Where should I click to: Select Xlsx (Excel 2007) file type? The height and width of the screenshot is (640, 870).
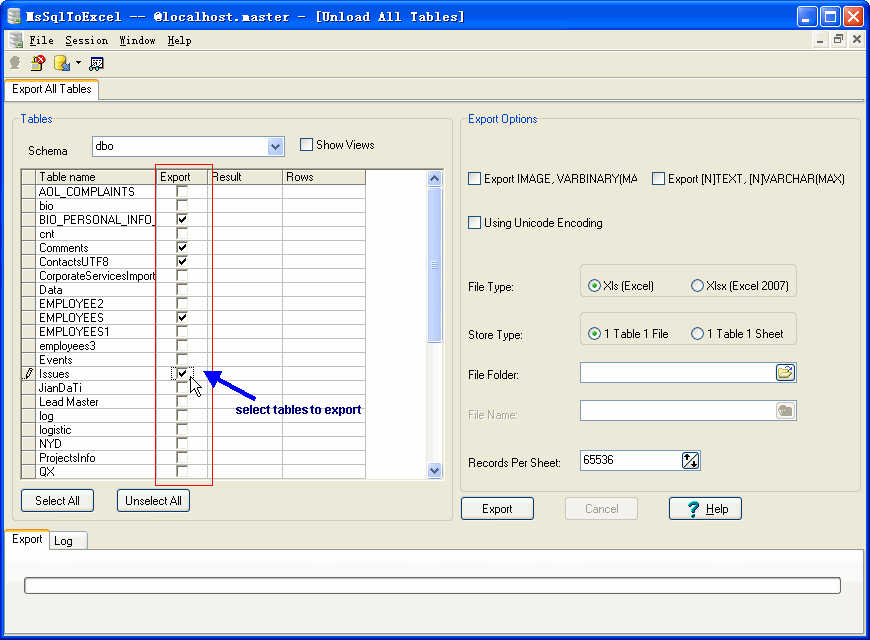[697, 286]
